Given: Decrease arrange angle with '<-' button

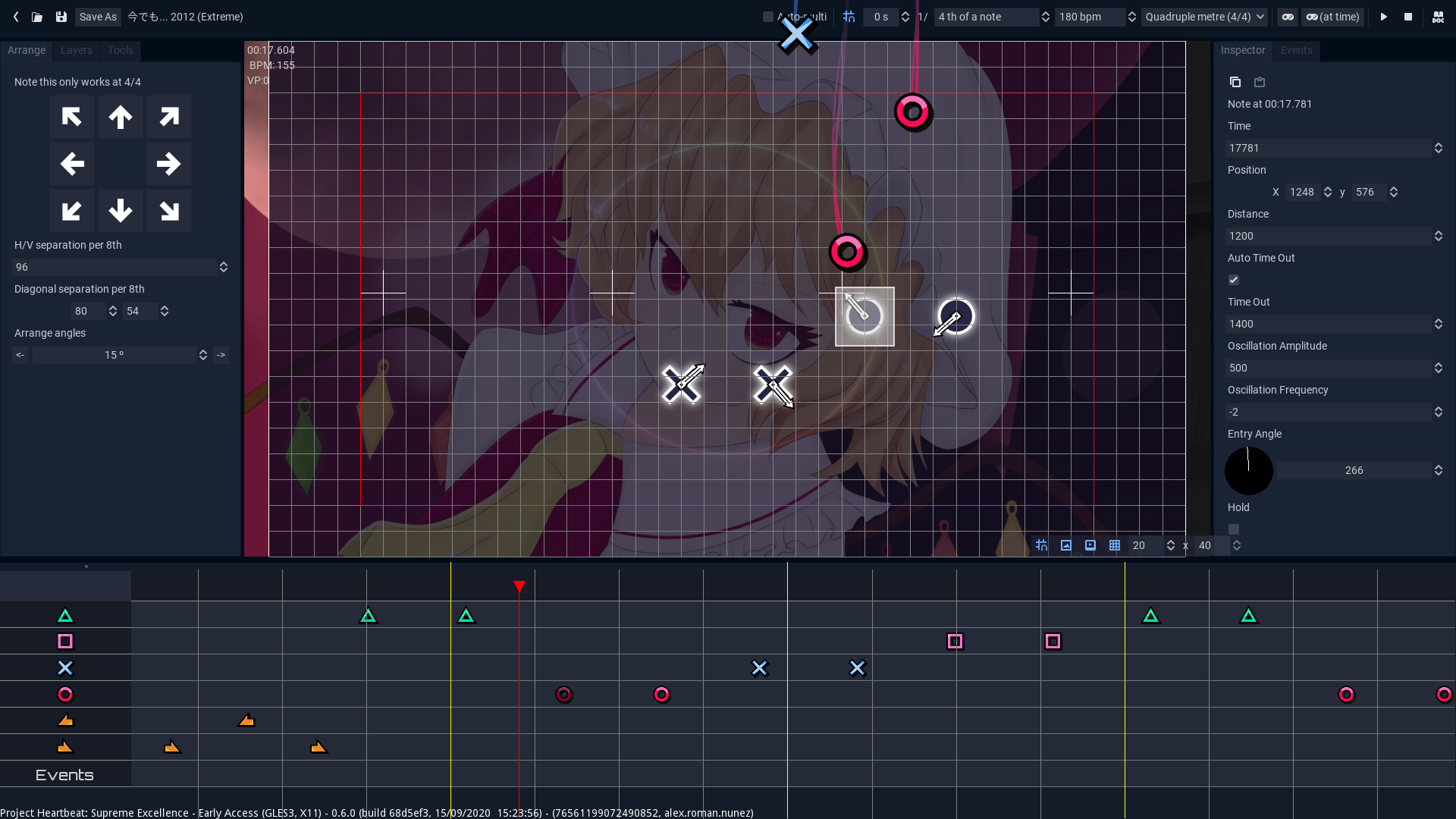Looking at the screenshot, I should [20, 355].
